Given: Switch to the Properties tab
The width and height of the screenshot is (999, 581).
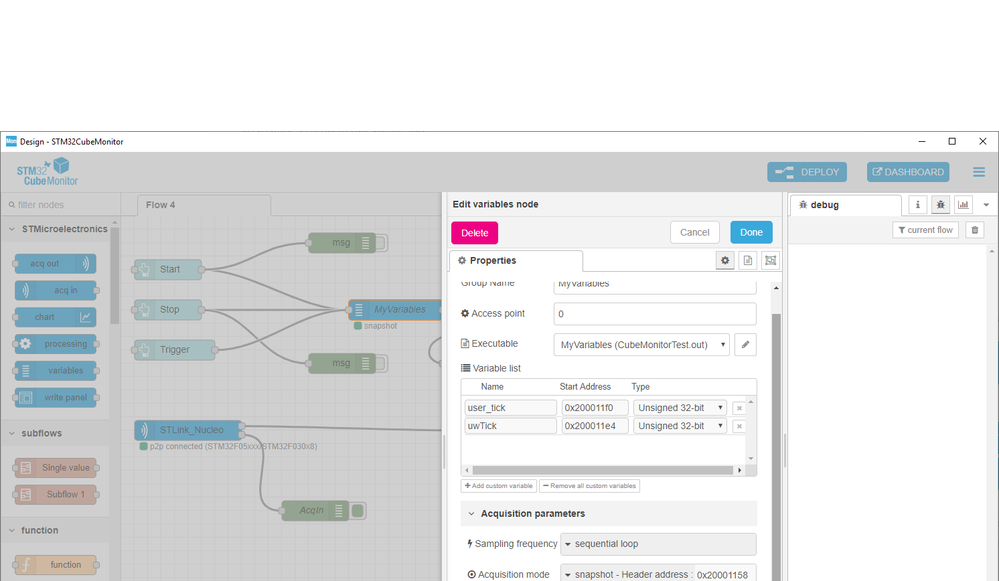Looking at the screenshot, I should click(x=515, y=261).
